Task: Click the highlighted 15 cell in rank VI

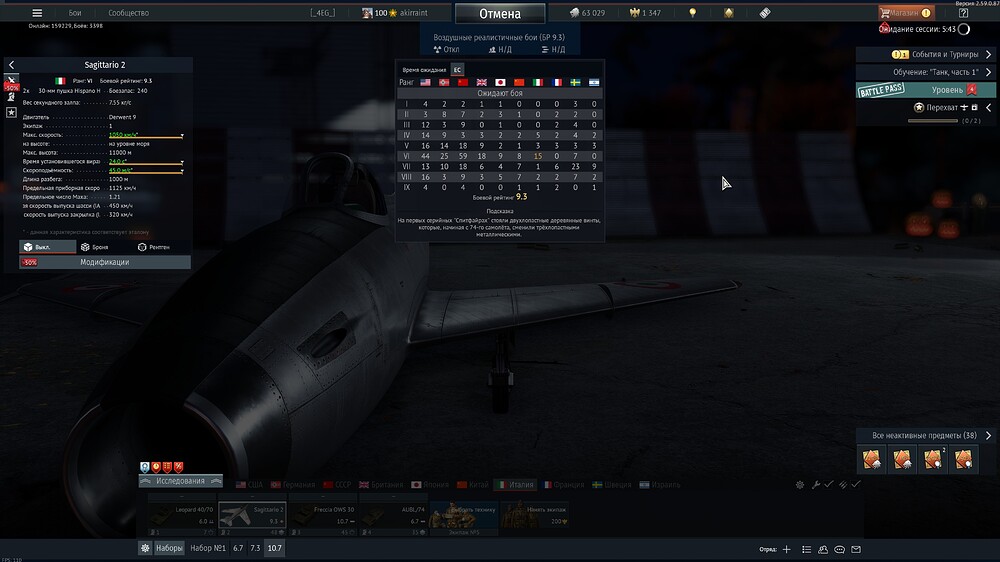Action: point(538,156)
